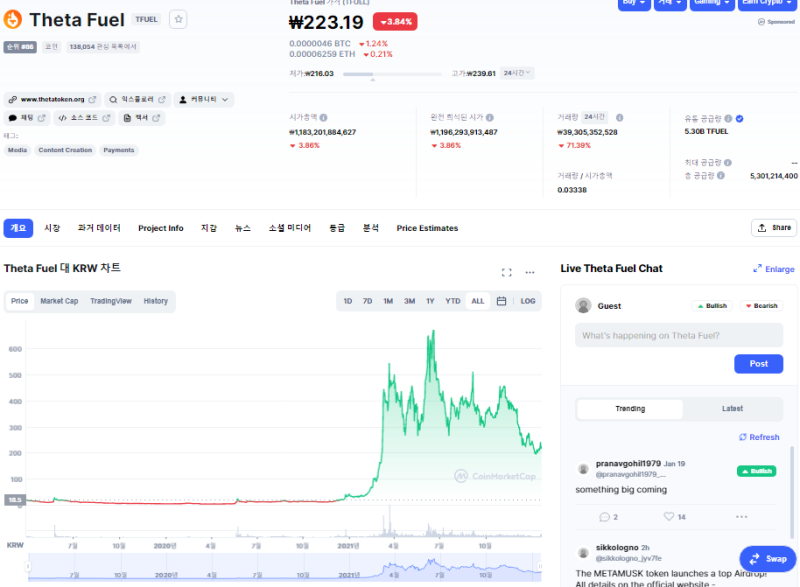Open chart options three-dot menu

[x=530, y=272]
